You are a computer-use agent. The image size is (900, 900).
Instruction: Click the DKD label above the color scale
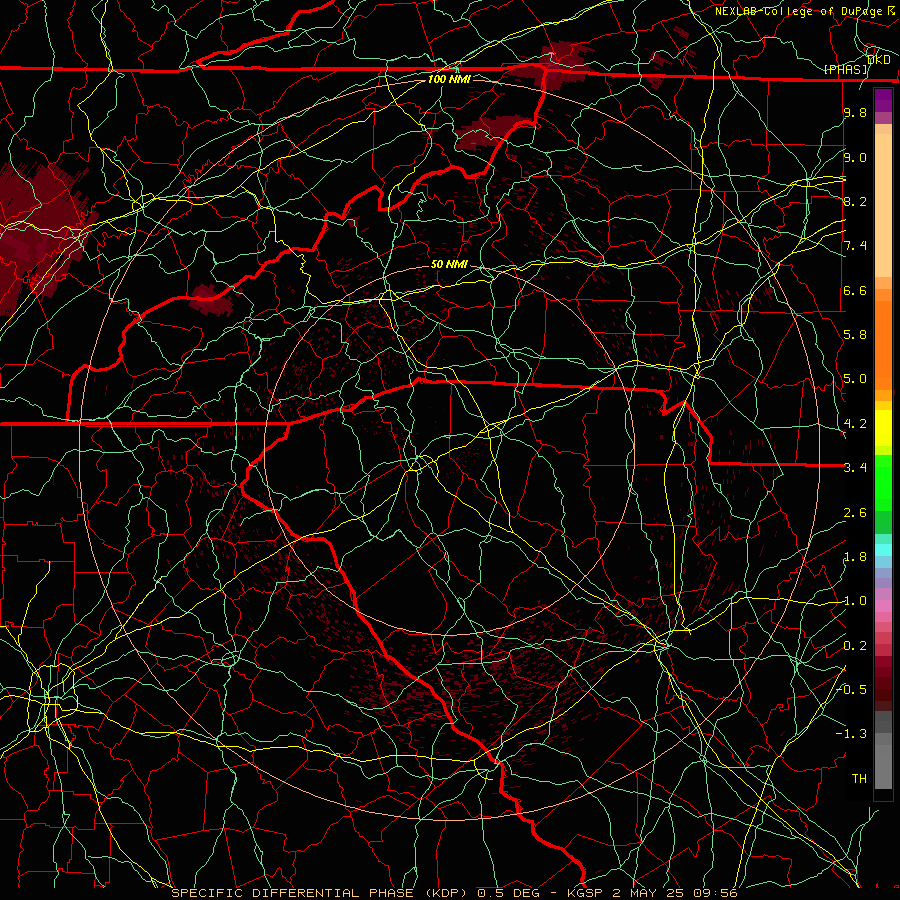878,59
